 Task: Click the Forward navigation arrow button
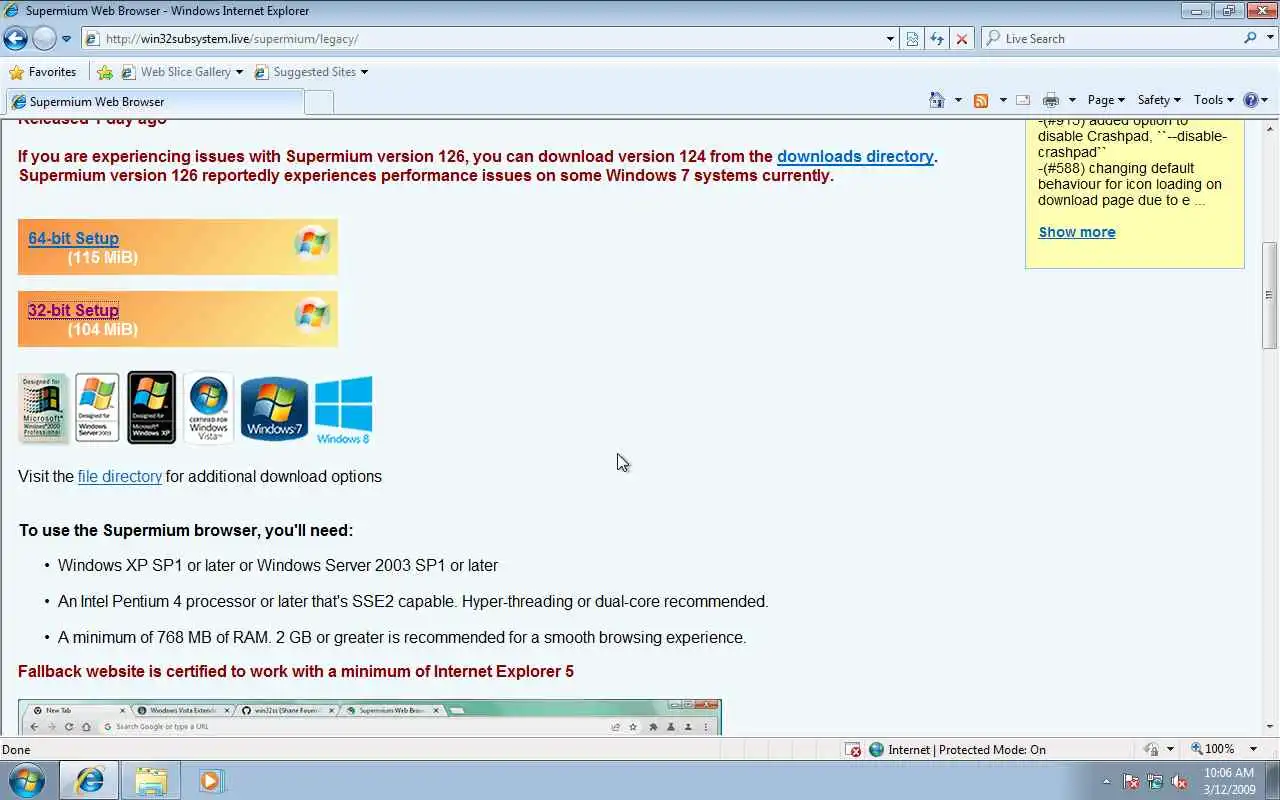[x=44, y=39]
